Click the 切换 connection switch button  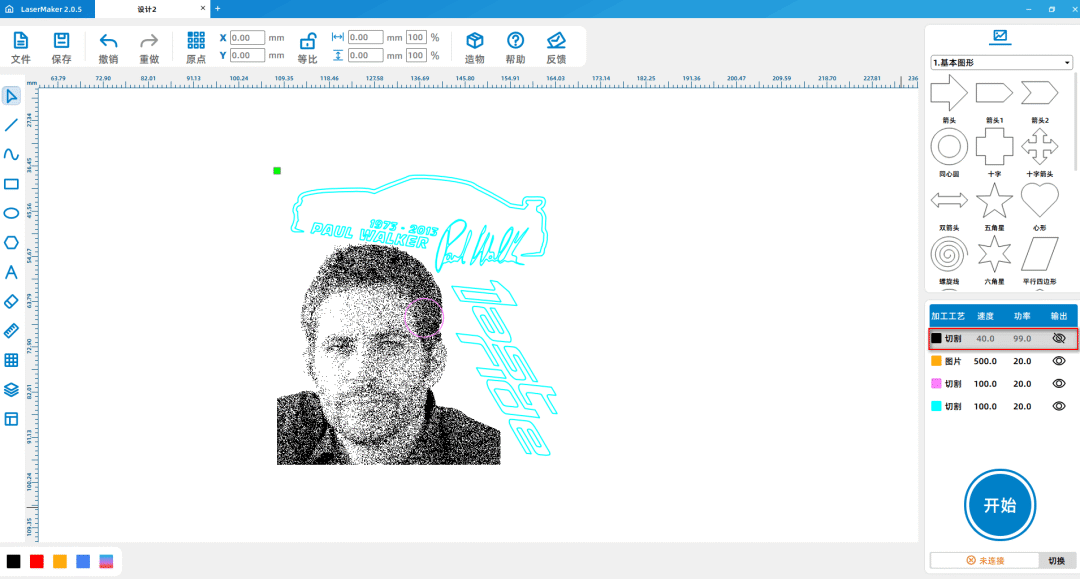pyautogui.click(x=1056, y=561)
